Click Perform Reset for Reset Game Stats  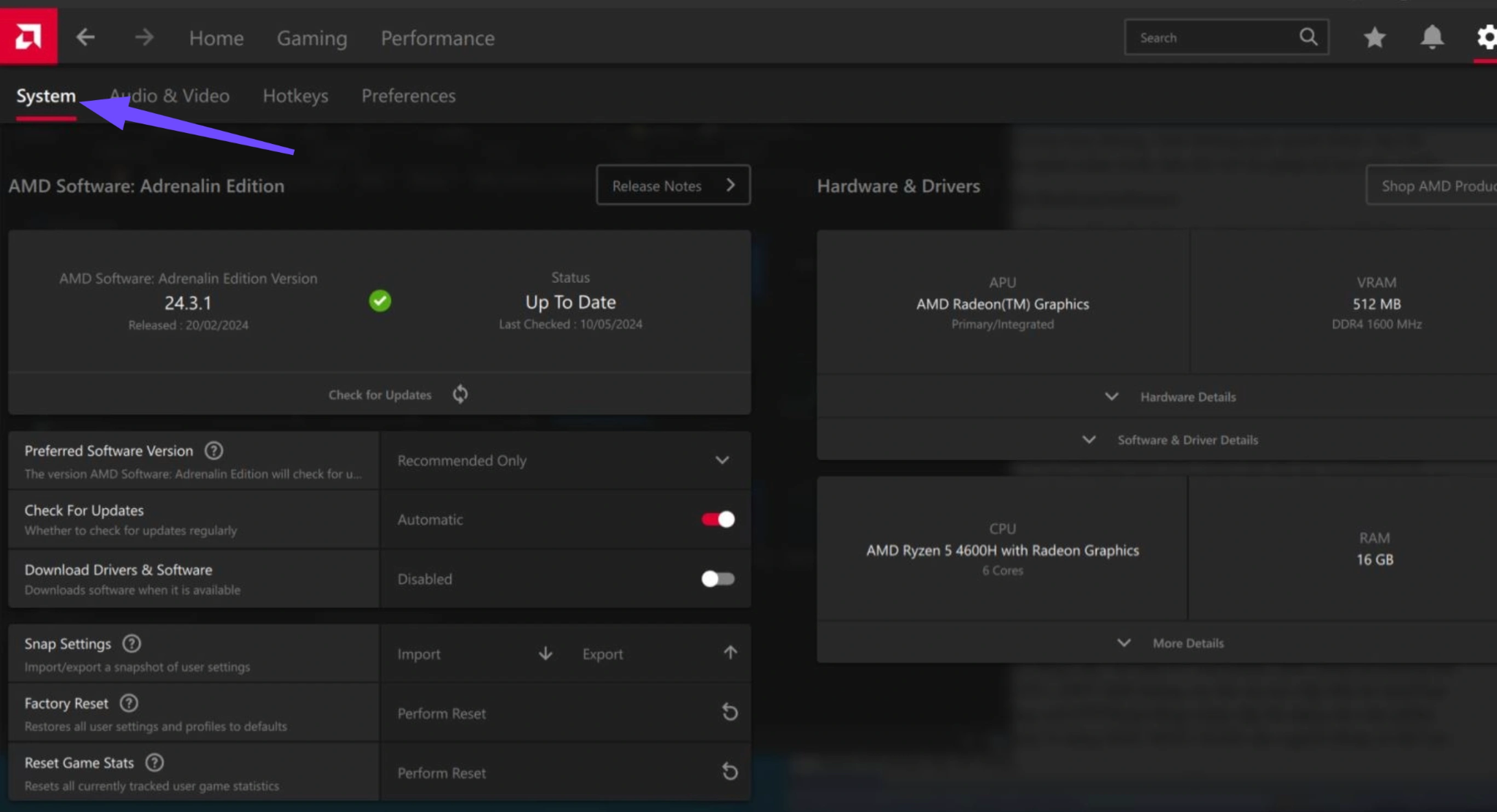[441, 773]
